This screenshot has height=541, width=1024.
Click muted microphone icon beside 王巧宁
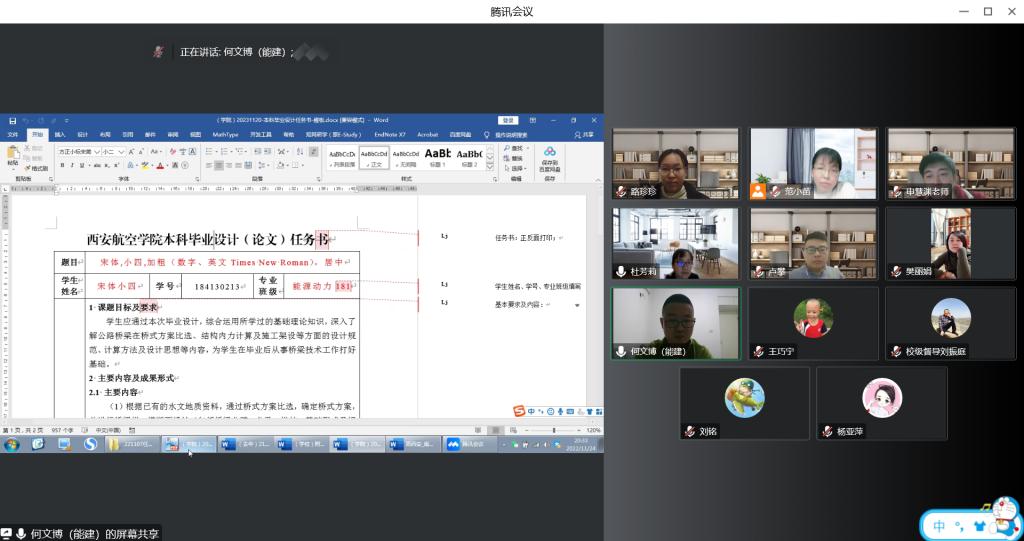[759, 352]
